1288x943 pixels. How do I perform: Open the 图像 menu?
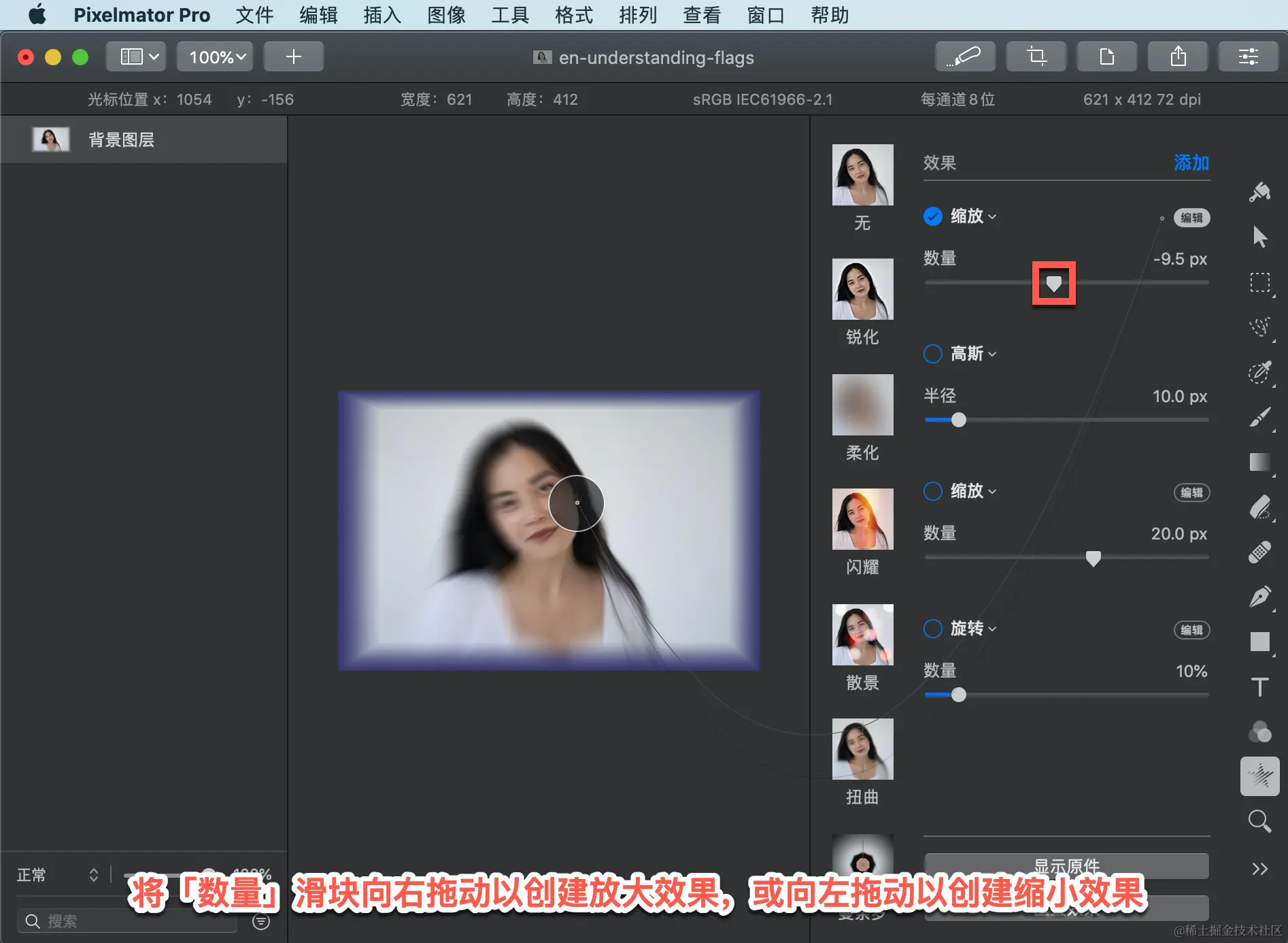(x=446, y=15)
